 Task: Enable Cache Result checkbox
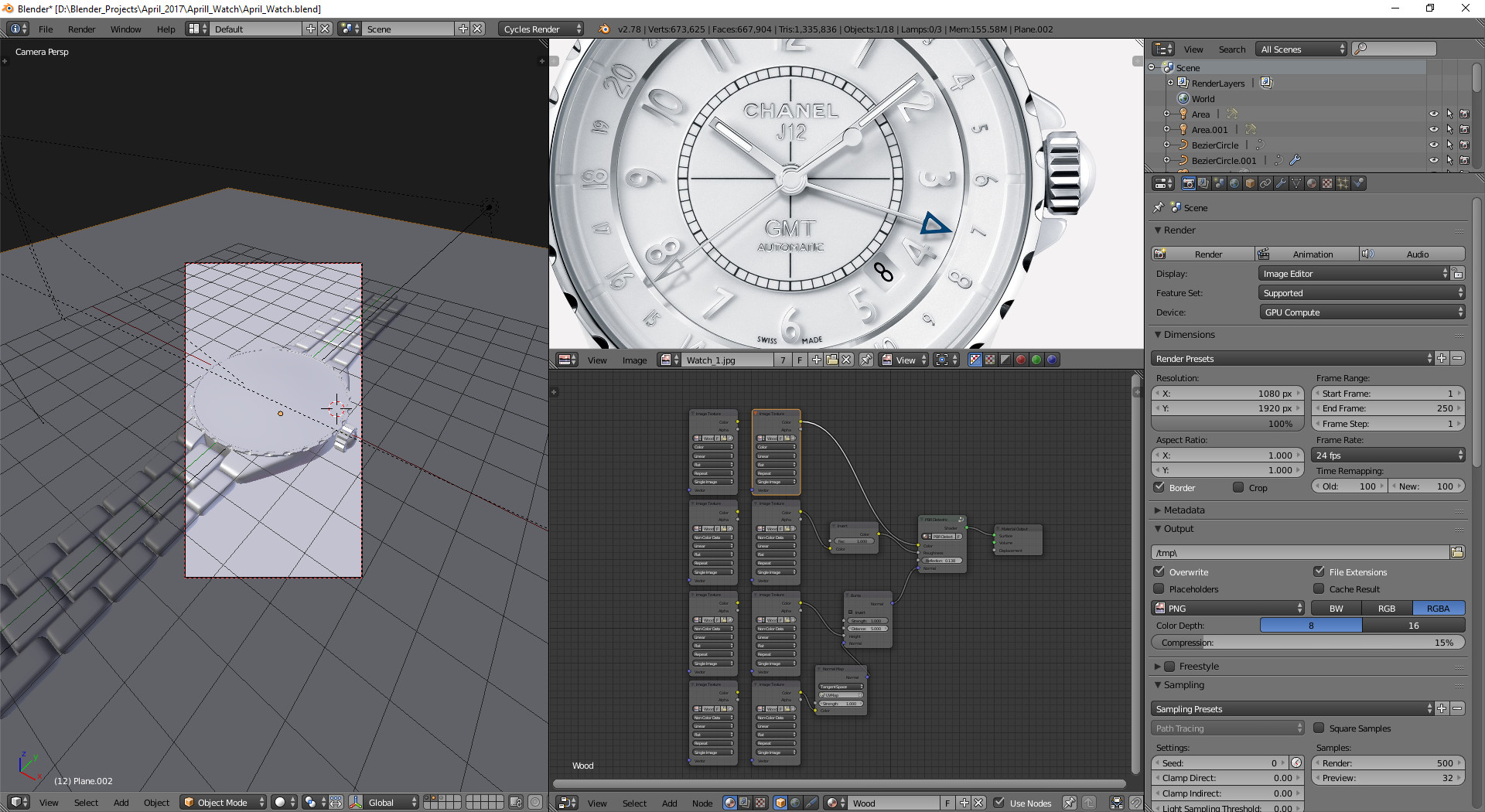coord(1319,589)
